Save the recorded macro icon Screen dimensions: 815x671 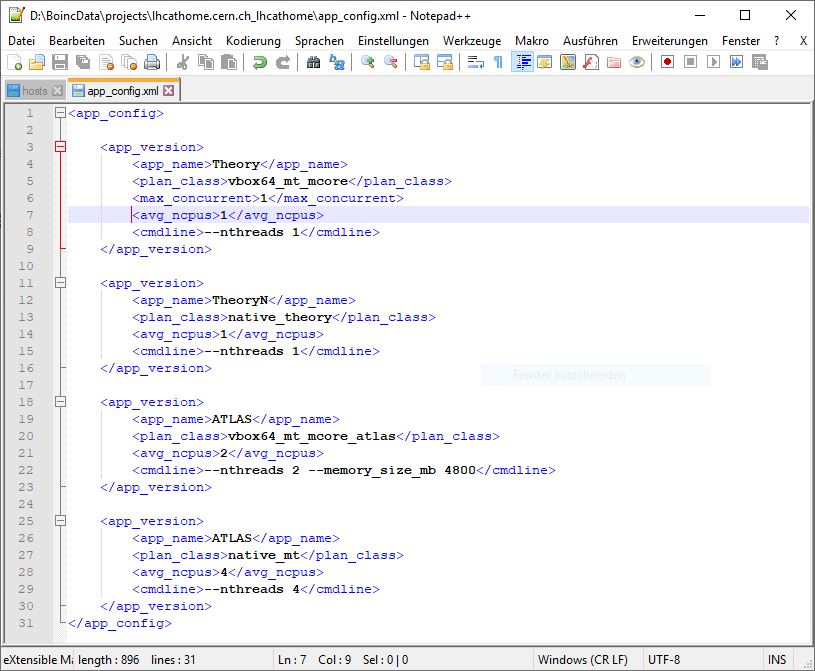759,62
